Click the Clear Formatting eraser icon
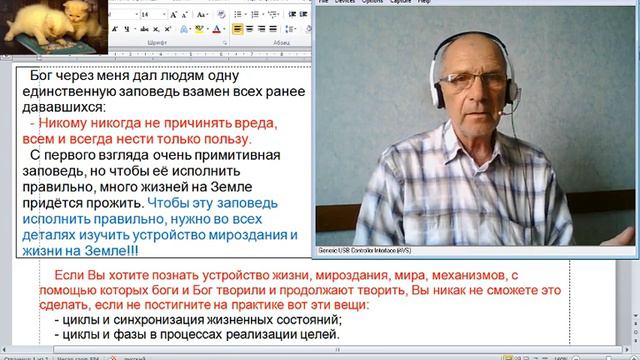This screenshot has height=360, width=640. pos(221,15)
